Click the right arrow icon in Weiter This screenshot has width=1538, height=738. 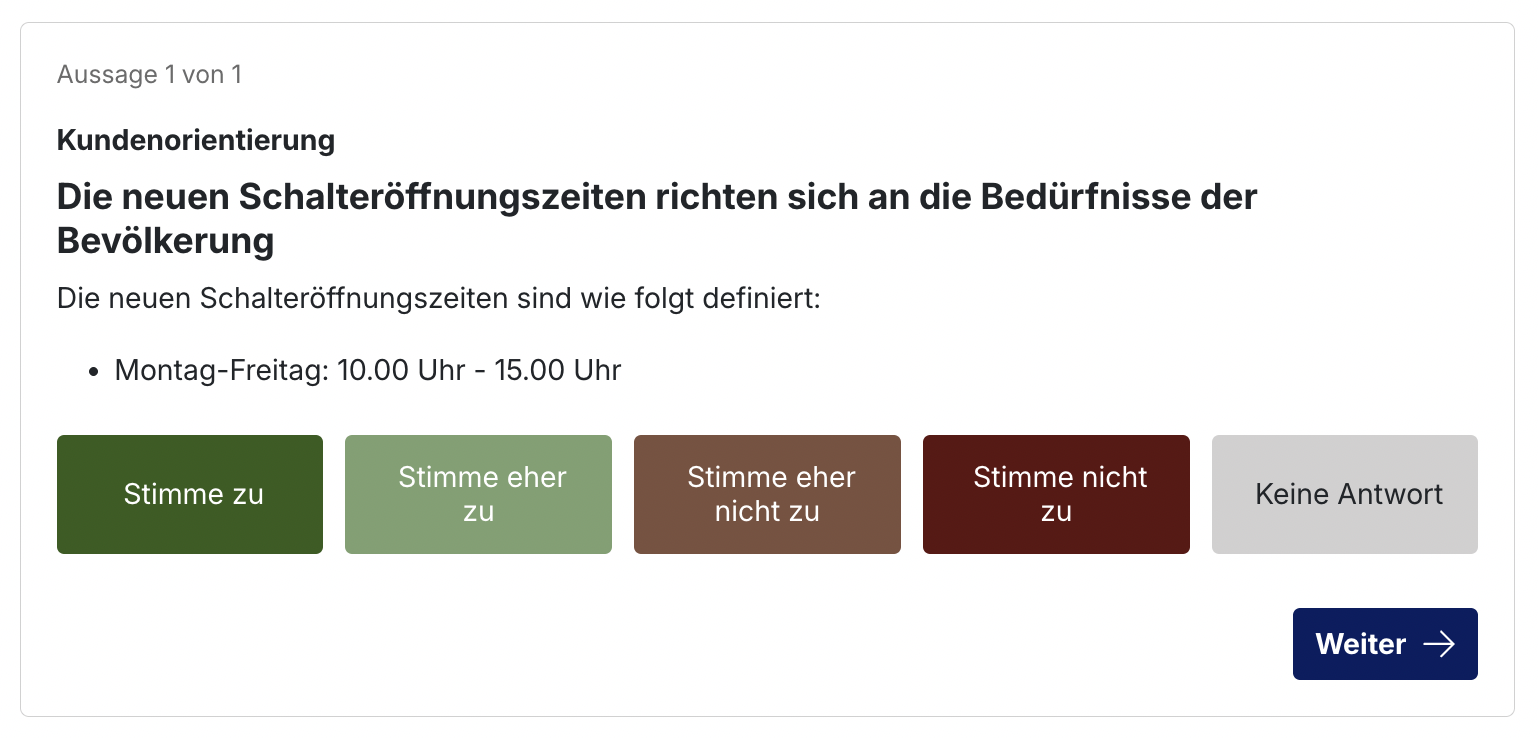point(1439,644)
